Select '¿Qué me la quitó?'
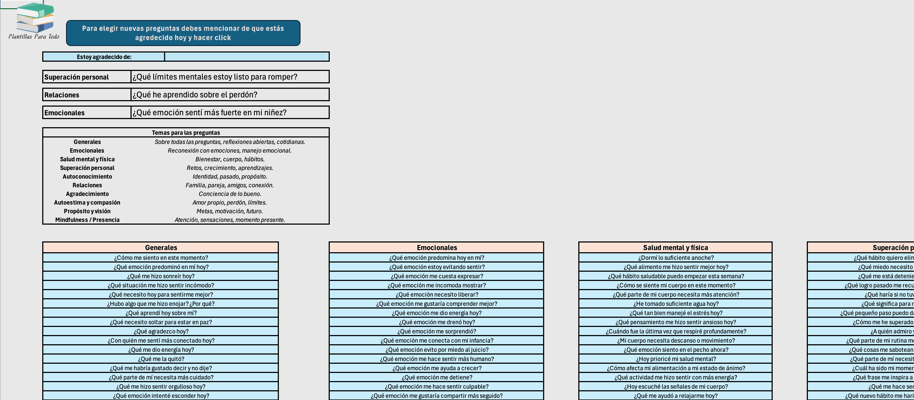The height and width of the screenshot is (400, 914). click(x=160, y=359)
